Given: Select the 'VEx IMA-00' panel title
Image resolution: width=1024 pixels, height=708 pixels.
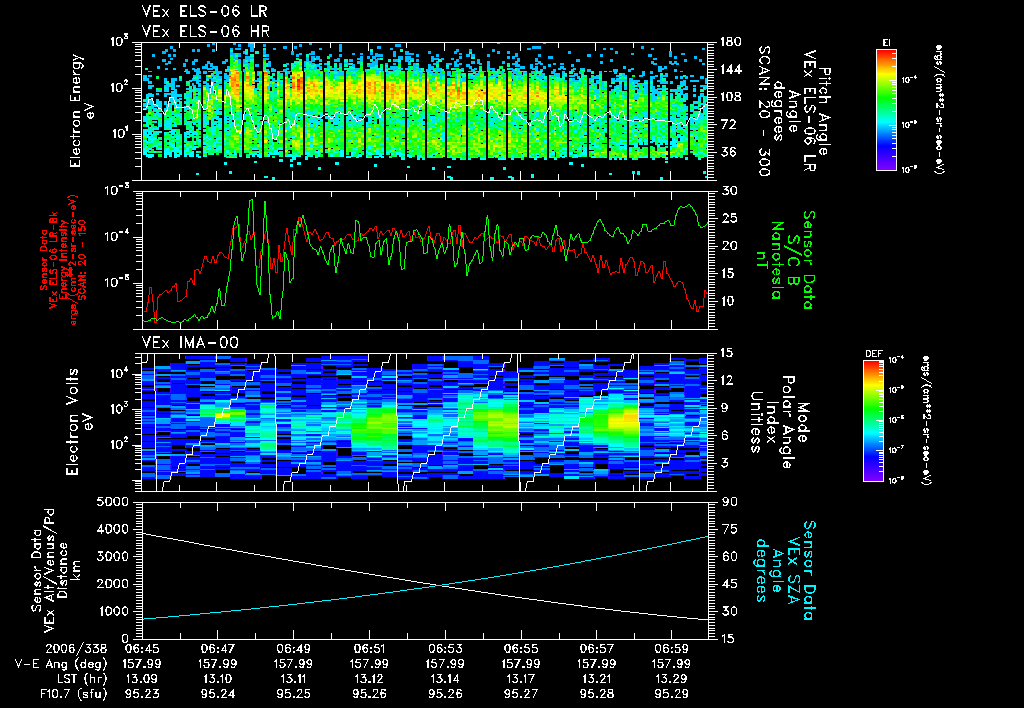Looking at the screenshot, I should click(x=190, y=342).
